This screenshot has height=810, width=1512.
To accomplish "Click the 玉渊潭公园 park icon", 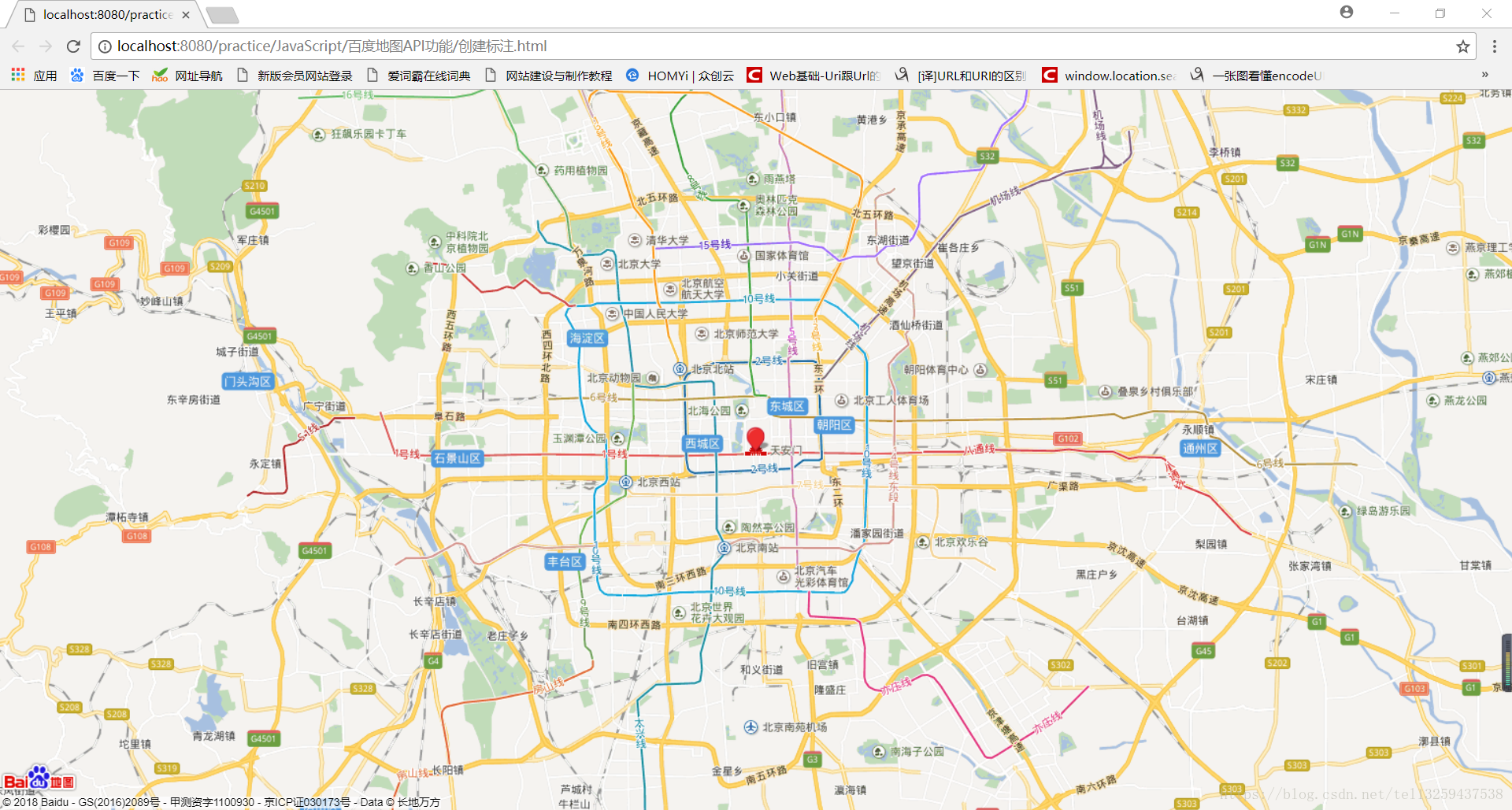I will 618,438.
